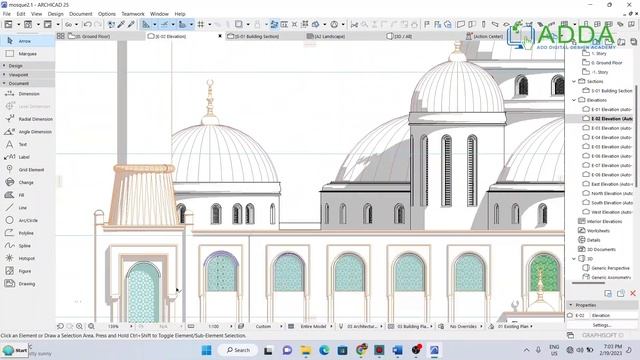Screen dimensions: 640x360
Task: Switch to the A2 Landscape tab
Action: tap(345, 36)
